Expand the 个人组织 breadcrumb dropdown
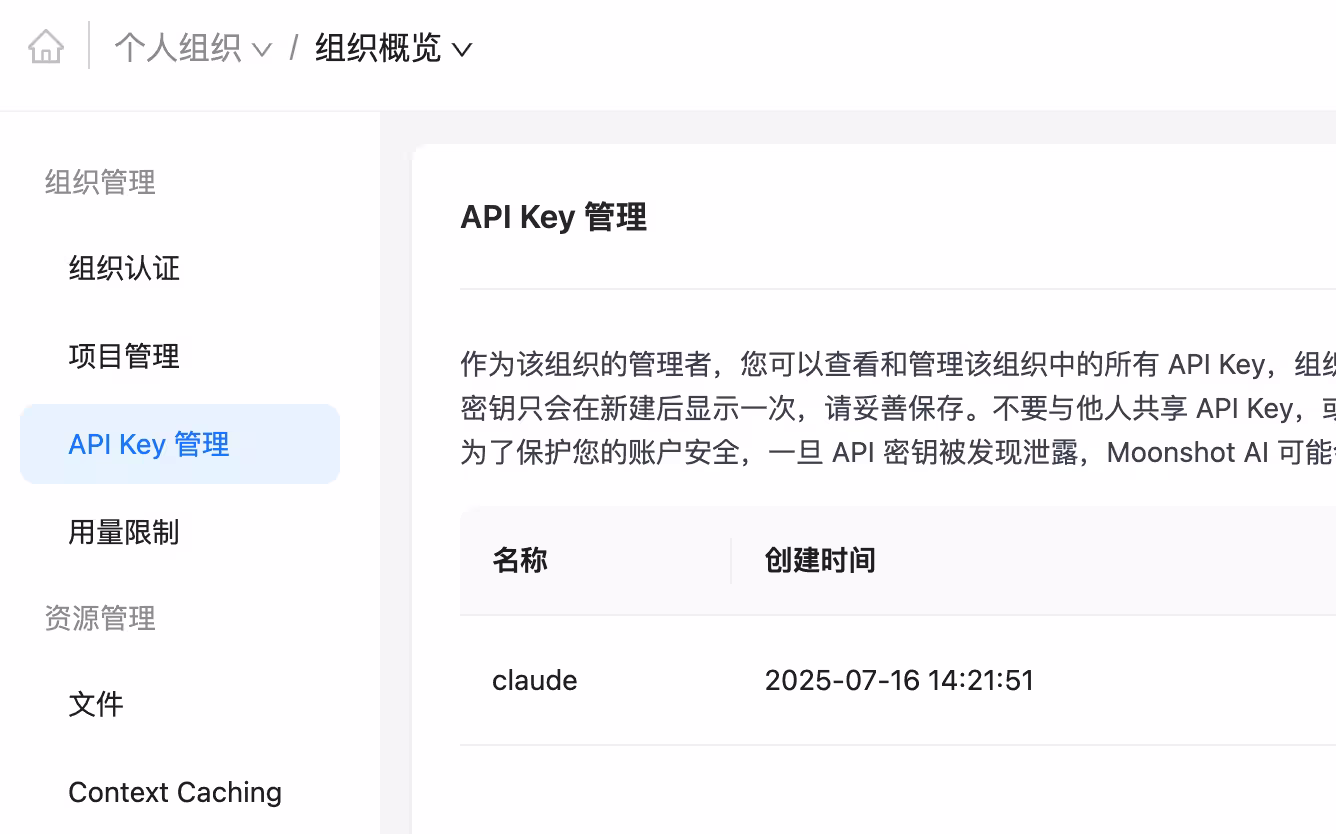This screenshot has height=834, width=1336. pos(180,46)
